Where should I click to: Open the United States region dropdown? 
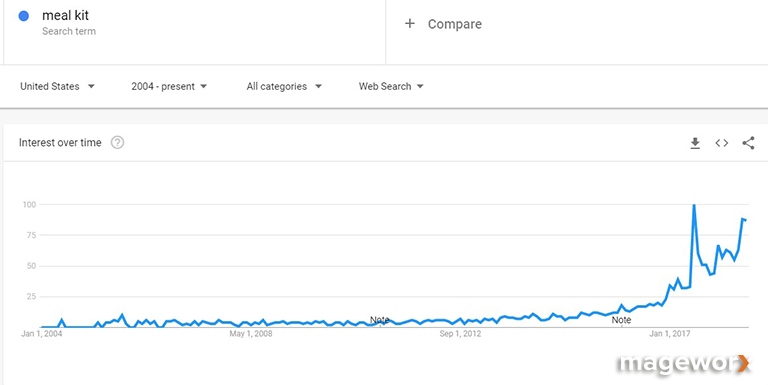click(57, 86)
